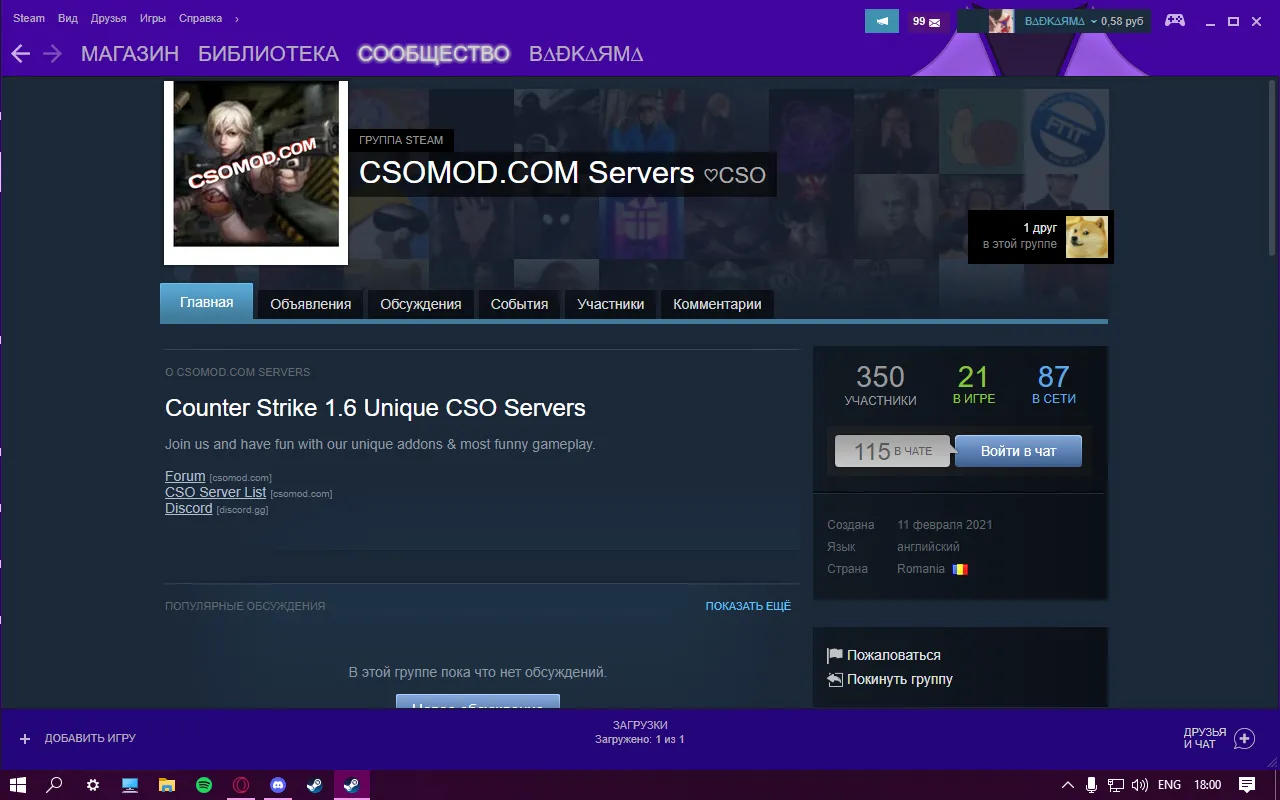Open the Windows notification center icon

coord(1247,785)
